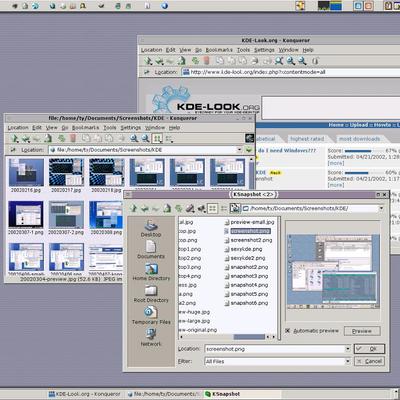The image size is (400, 400).
Task: Click Up arrow in file Konqueror toolbar
Action: point(14,139)
